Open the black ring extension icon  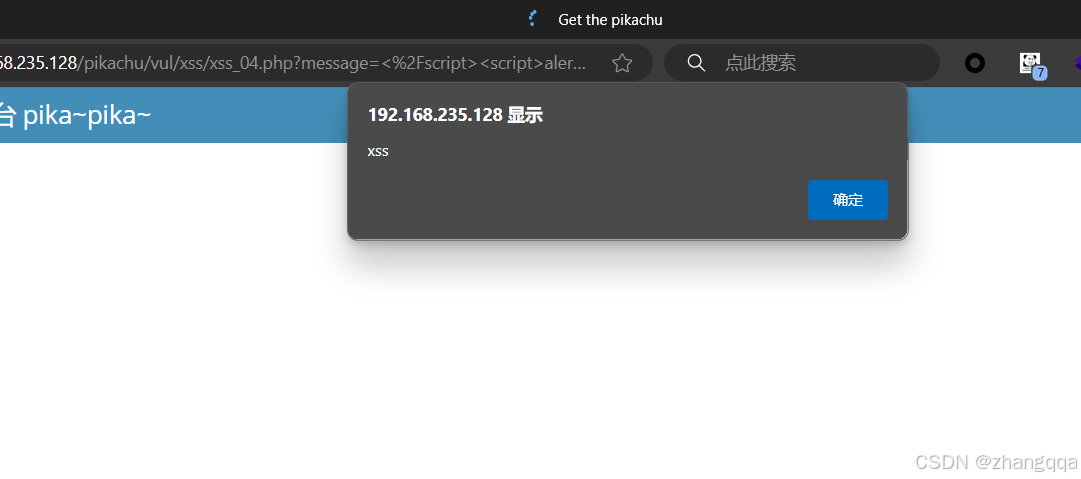coord(974,63)
